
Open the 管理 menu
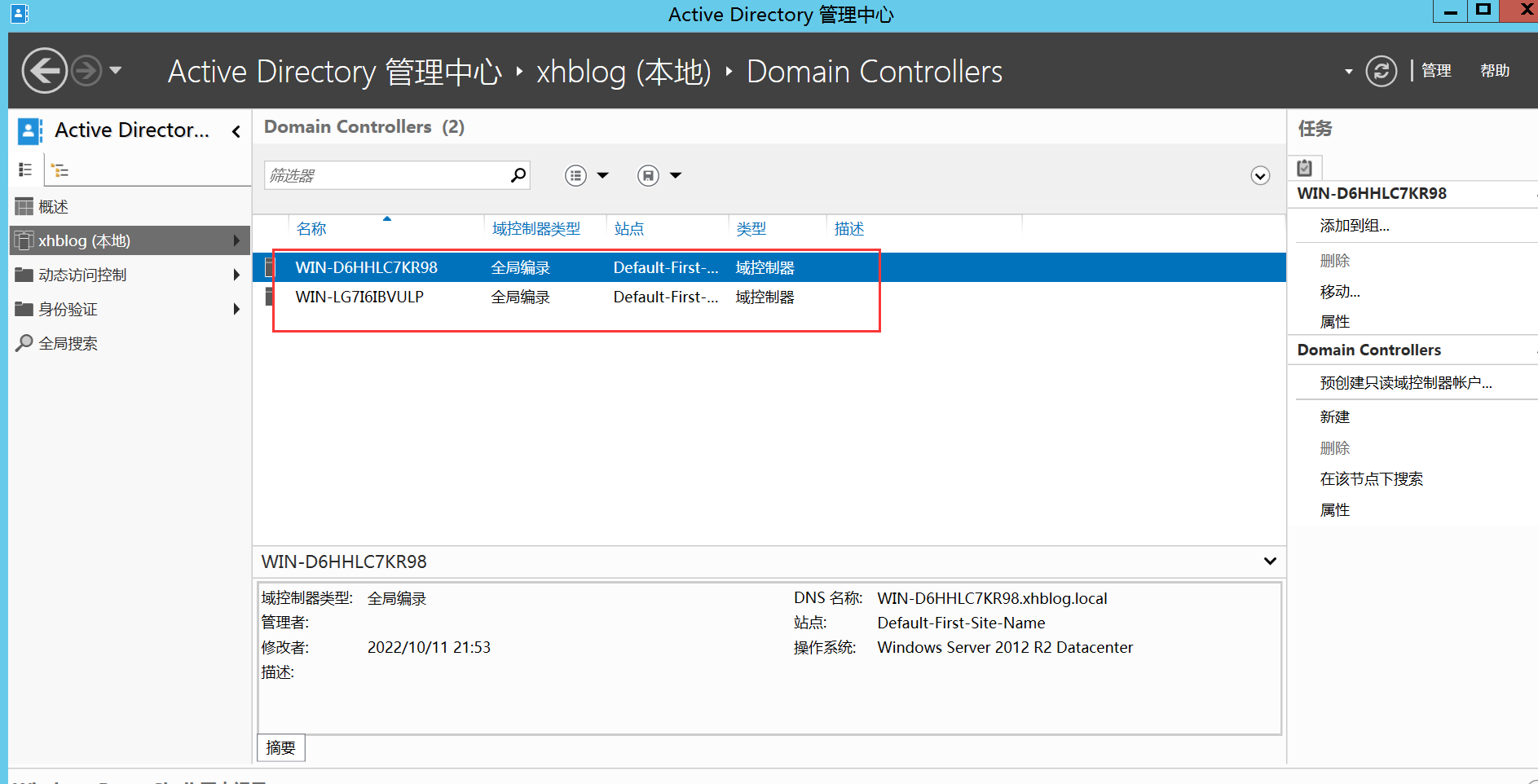(x=1436, y=71)
